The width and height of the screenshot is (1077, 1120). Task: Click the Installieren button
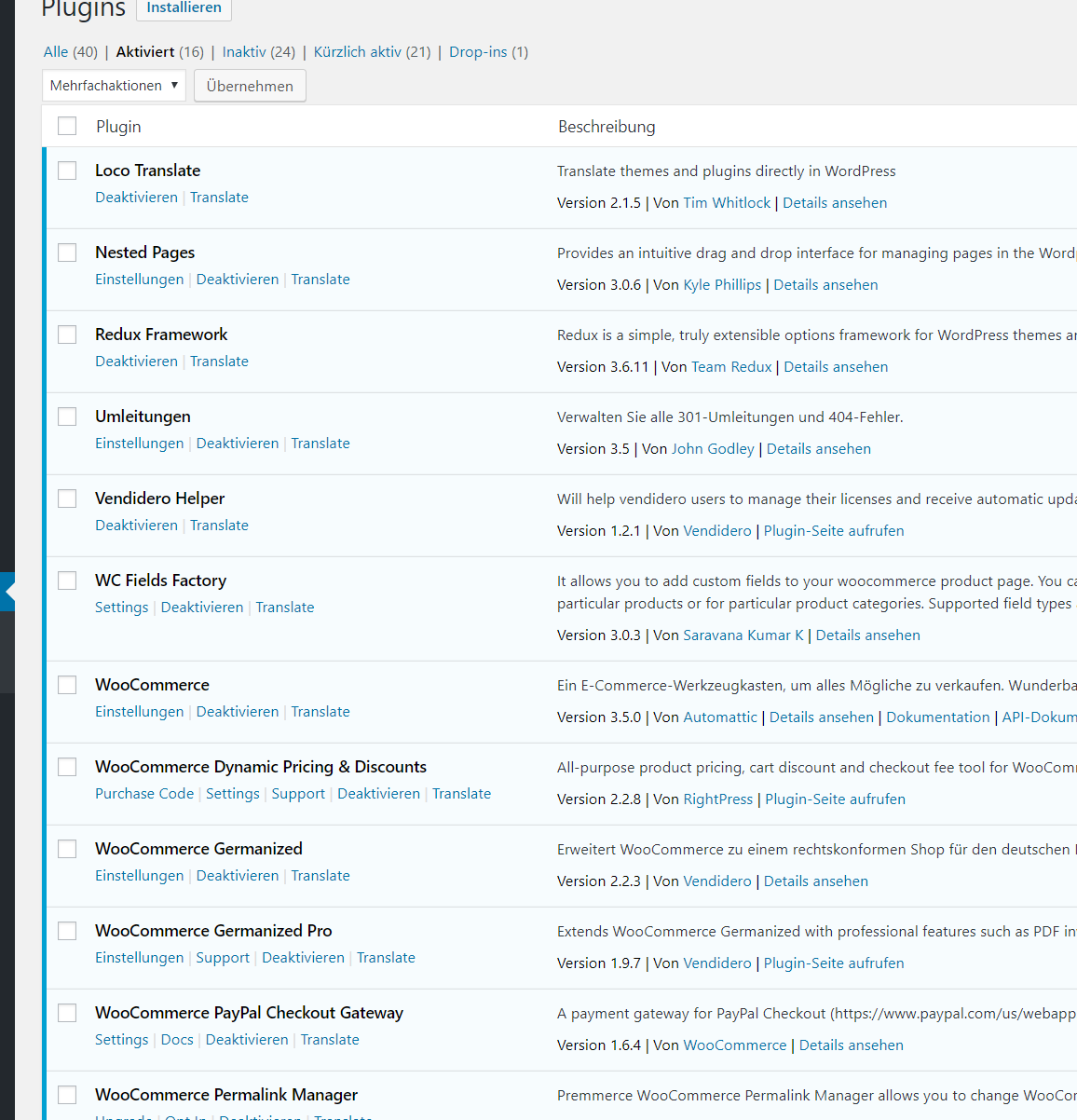[184, 8]
